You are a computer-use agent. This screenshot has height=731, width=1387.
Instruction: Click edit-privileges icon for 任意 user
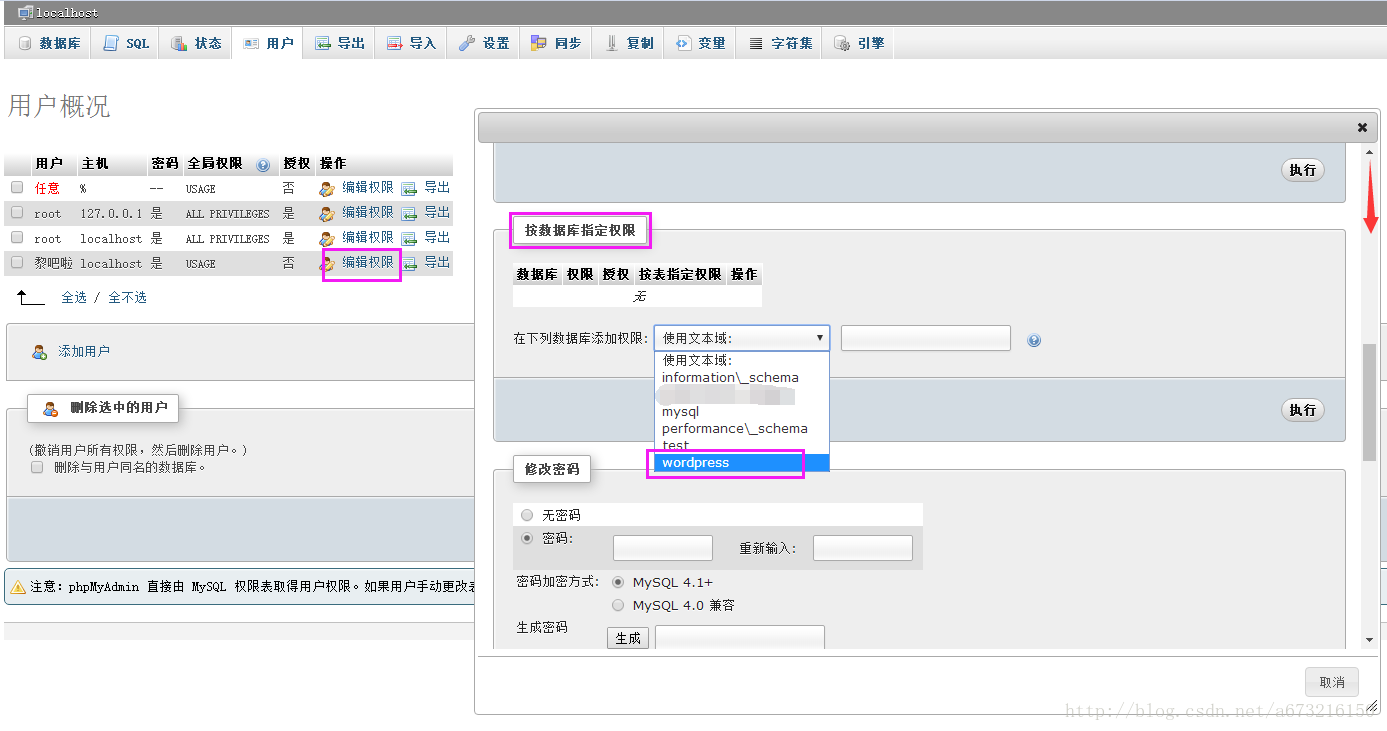[327, 188]
